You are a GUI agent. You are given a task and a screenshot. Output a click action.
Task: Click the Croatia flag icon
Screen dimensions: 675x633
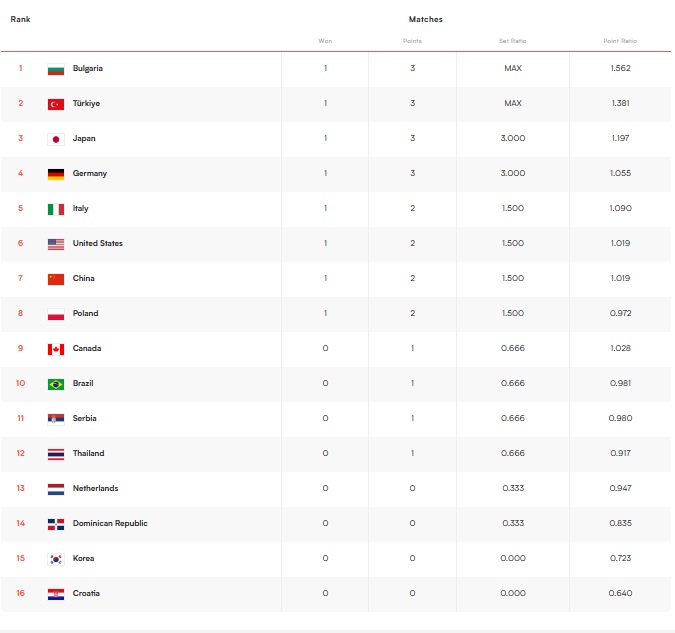[56, 594]
